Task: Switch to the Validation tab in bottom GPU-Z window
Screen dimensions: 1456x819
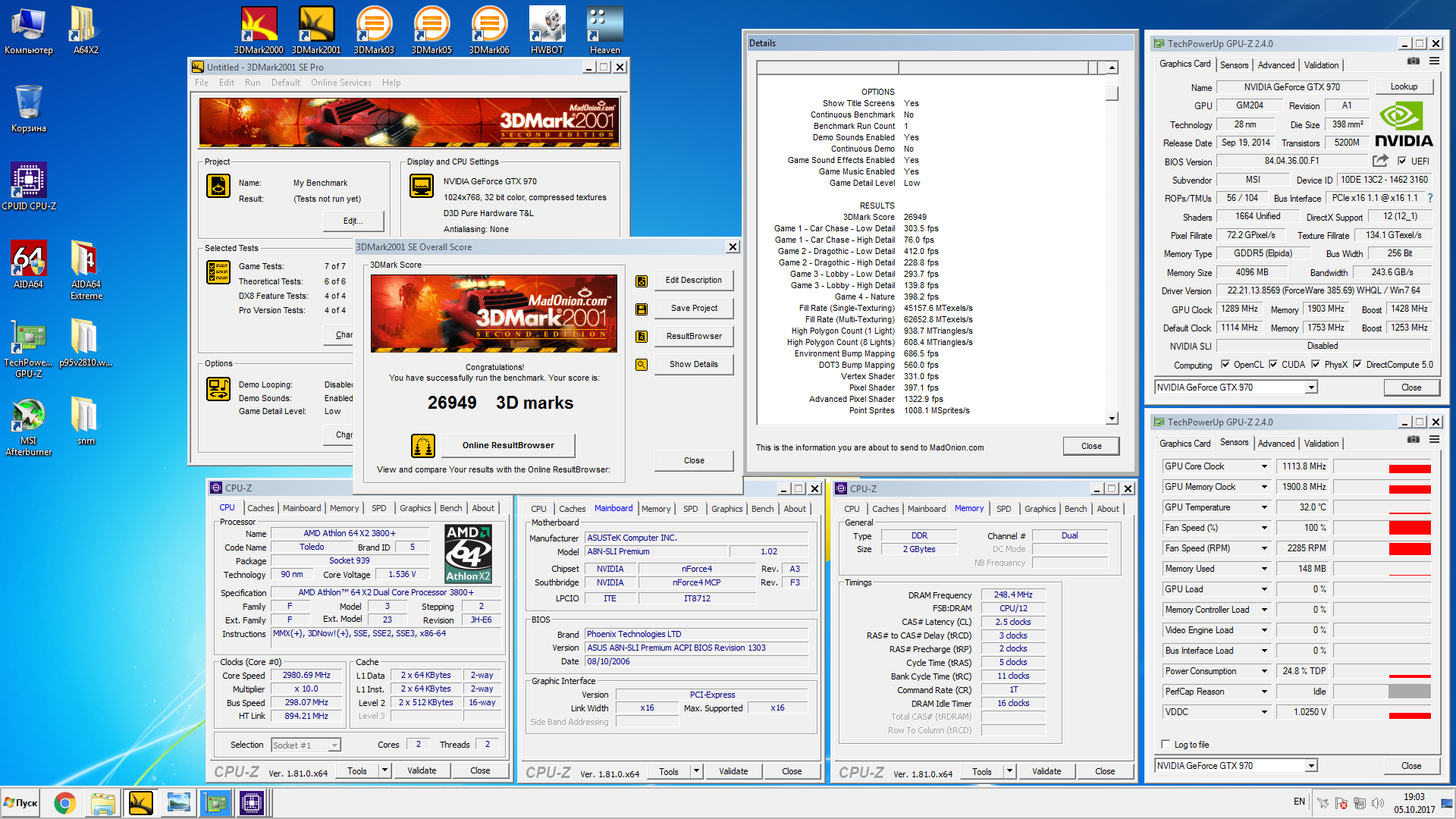Action: (1321, 444)
